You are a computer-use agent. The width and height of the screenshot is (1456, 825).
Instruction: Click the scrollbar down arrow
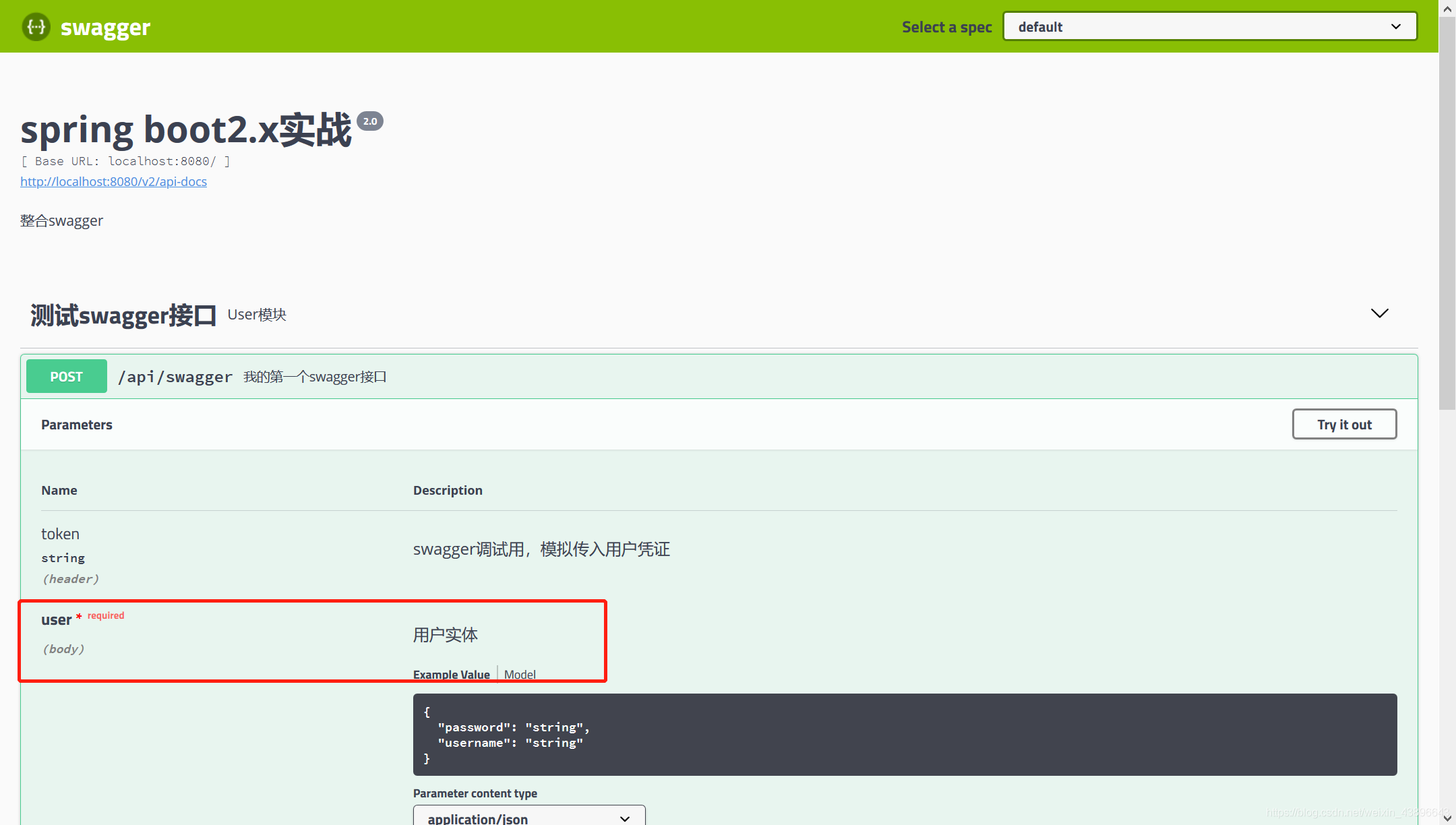tap(1447, 817)
